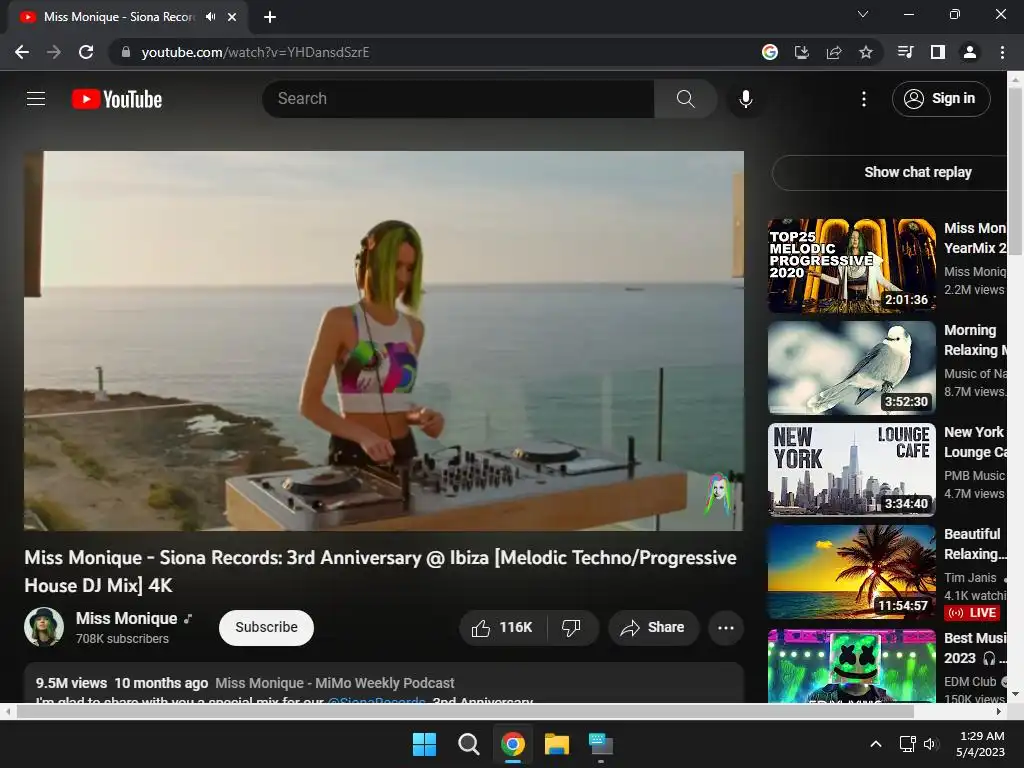This screenshot has width=1024, height=768.
Task: Open a new tab with plus button
Action: [270, 17]
